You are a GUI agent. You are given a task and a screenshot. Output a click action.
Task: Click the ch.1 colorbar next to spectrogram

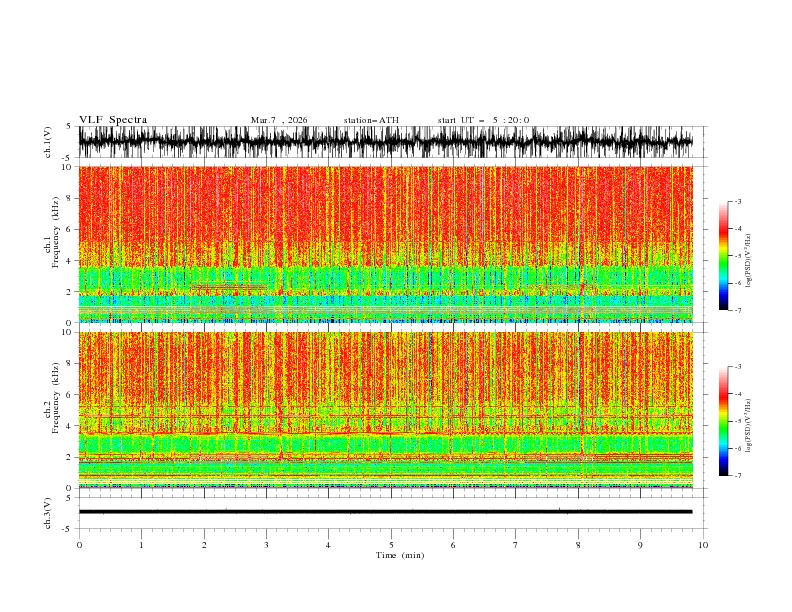tap(723, 256)
